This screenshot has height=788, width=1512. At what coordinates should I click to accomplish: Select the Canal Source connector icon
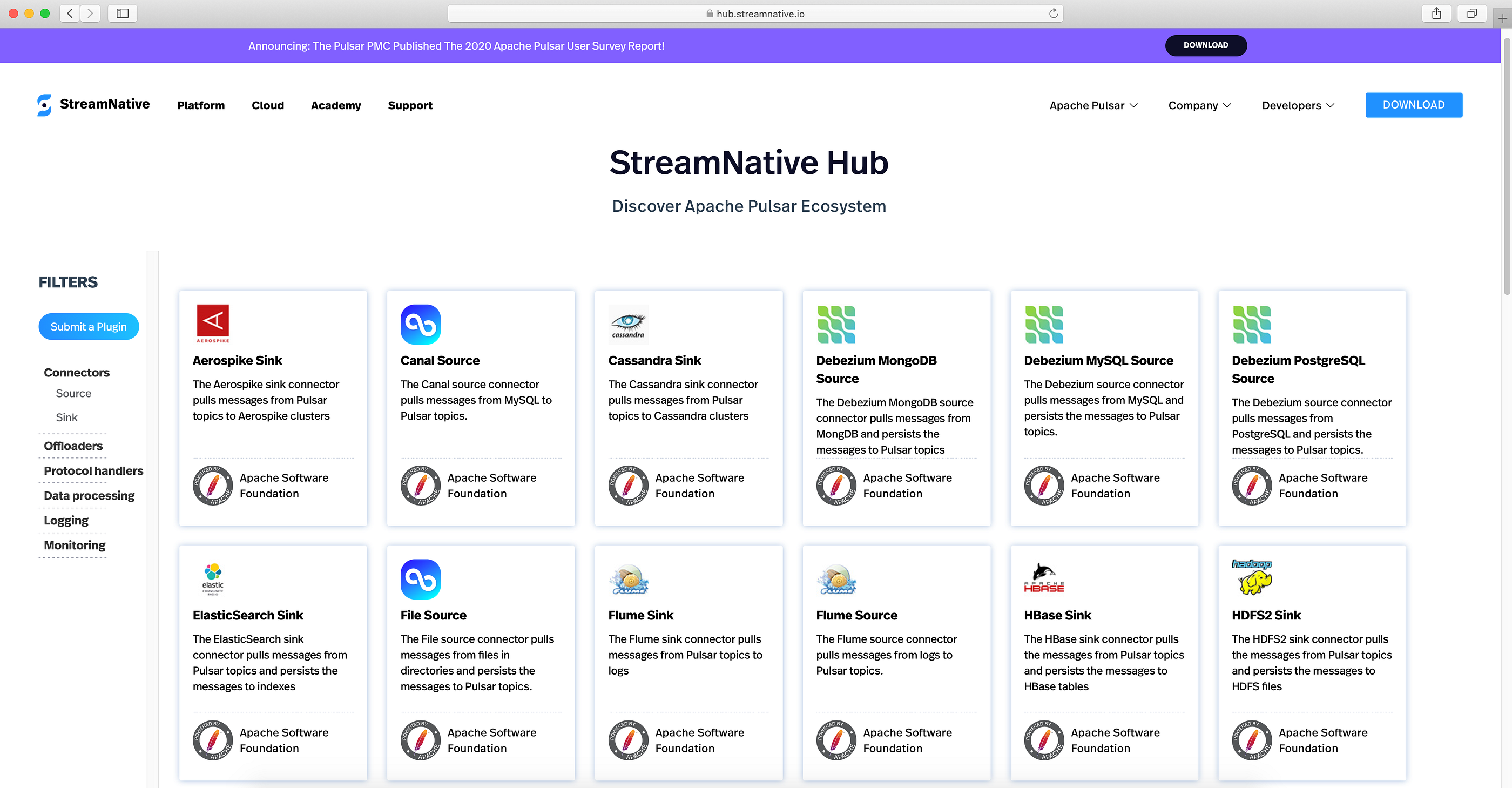tap(420, 324)
